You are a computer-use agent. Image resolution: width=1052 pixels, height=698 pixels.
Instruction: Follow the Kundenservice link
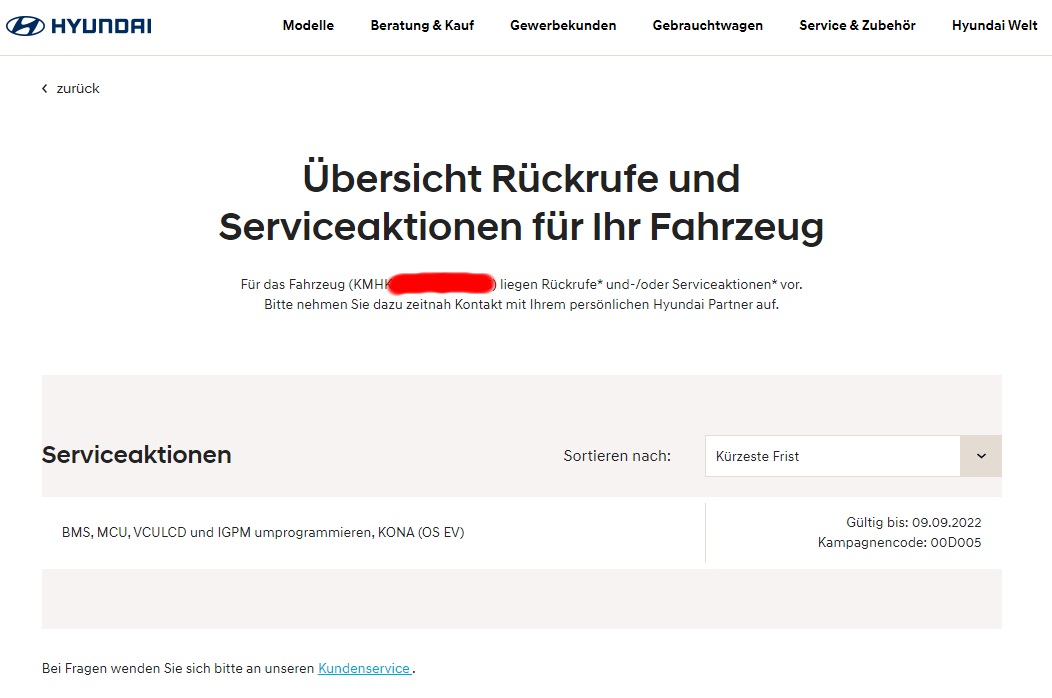point(364,668)
